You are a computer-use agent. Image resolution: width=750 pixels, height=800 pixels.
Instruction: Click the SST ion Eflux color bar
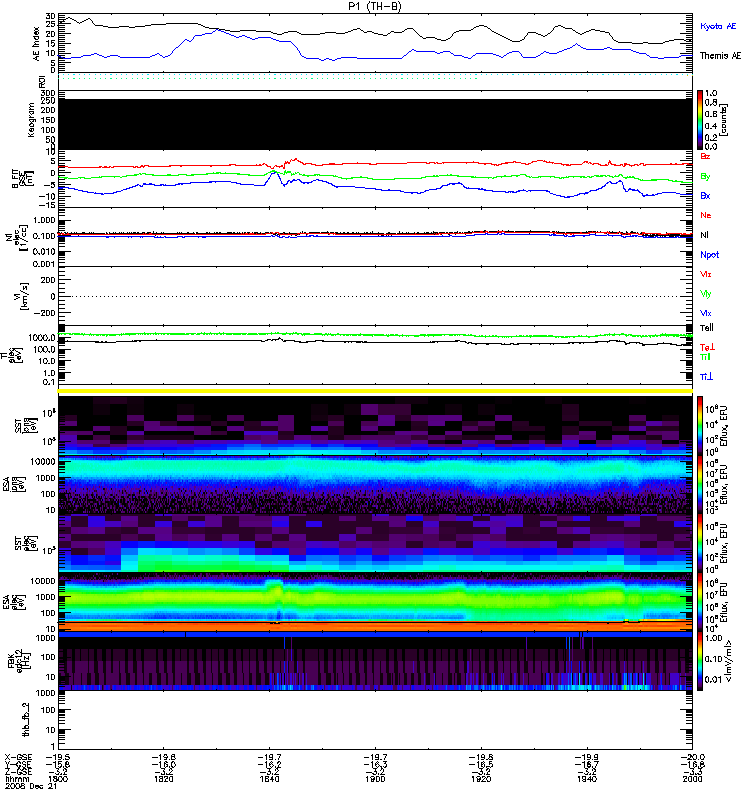pos(700,425)
